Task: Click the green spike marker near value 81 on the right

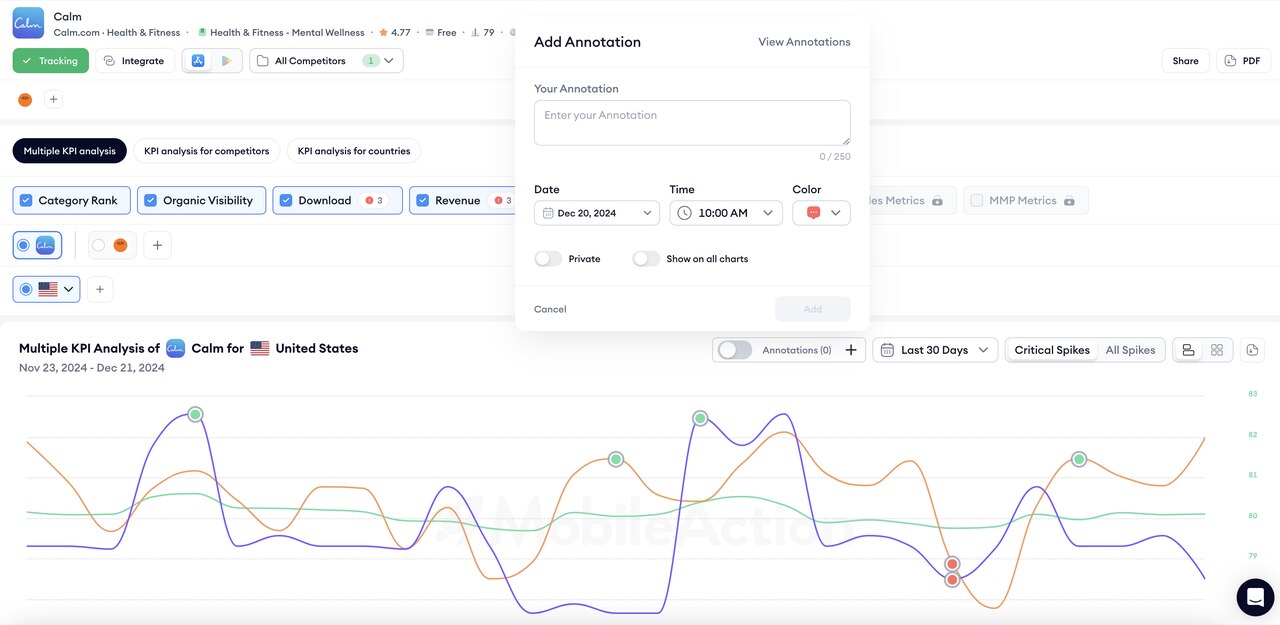Action: pos(1079,459)
